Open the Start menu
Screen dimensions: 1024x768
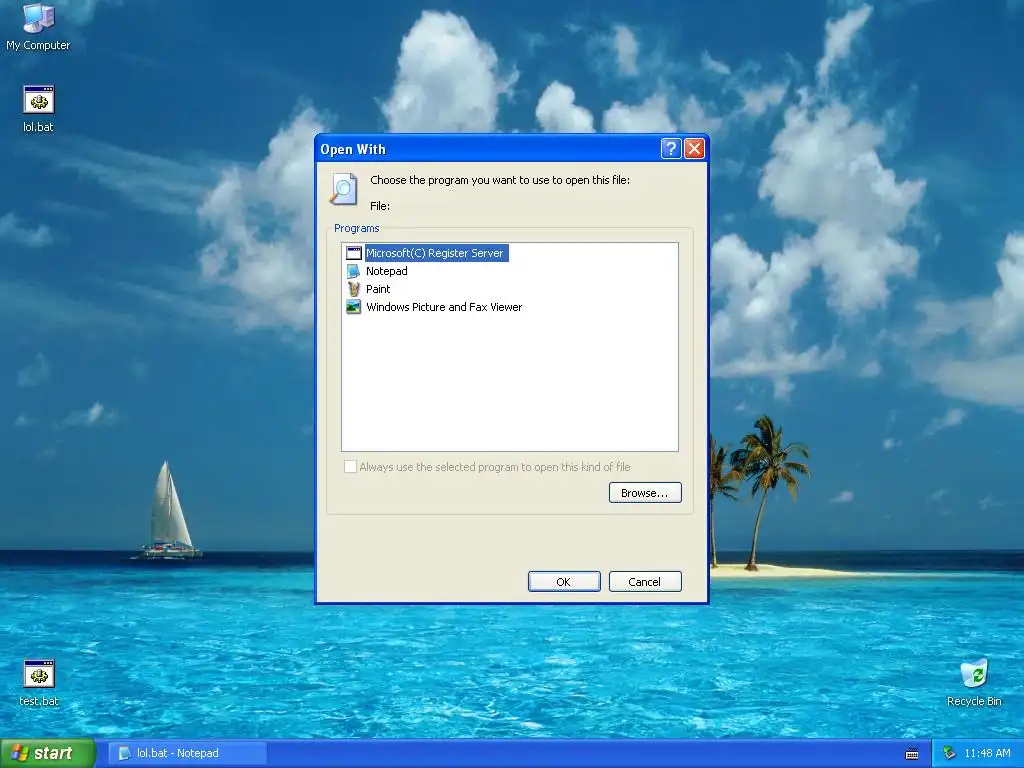(47, 754)
